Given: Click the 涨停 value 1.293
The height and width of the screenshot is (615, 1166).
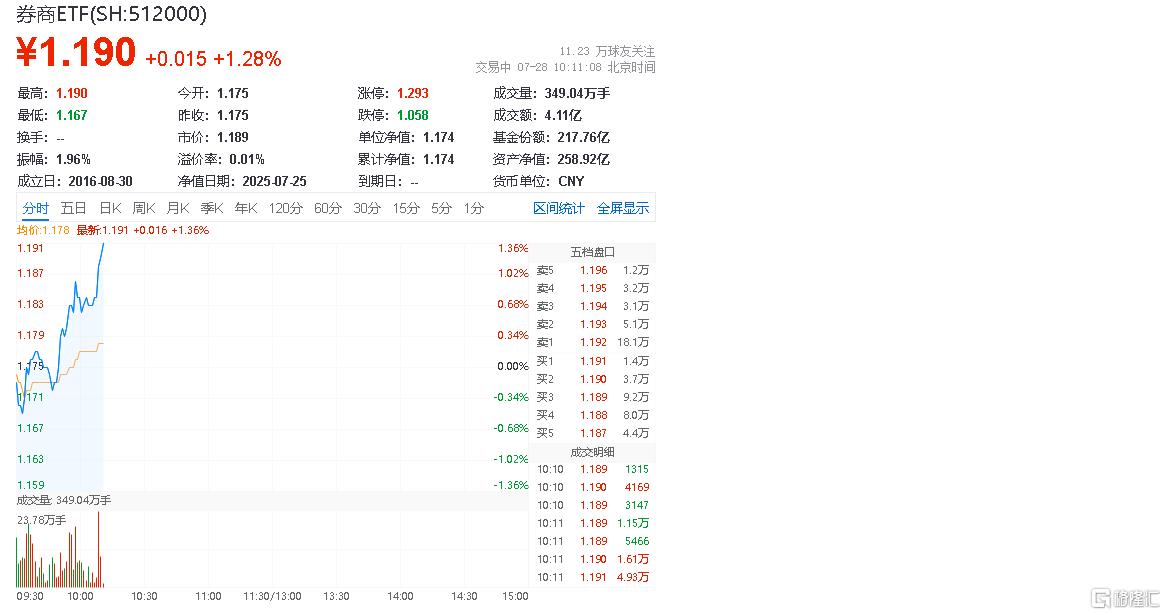Looking at the screenshot, I should (x=412, y=93).
